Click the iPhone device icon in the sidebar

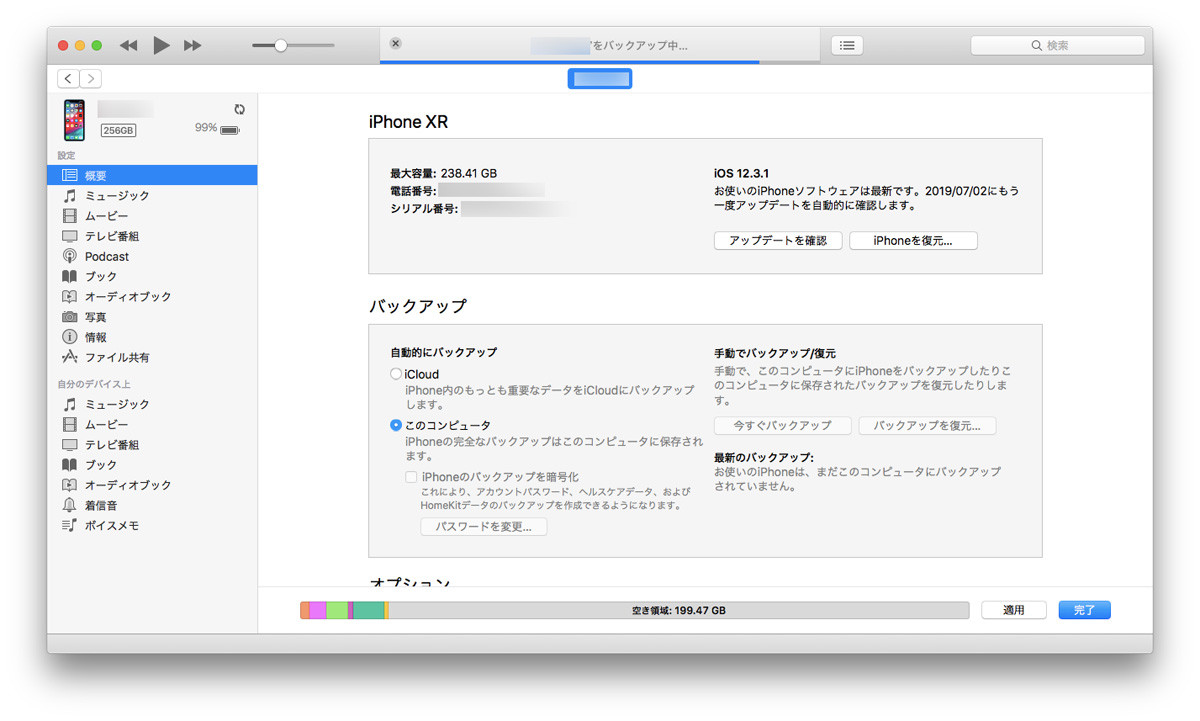click(74, 119)
